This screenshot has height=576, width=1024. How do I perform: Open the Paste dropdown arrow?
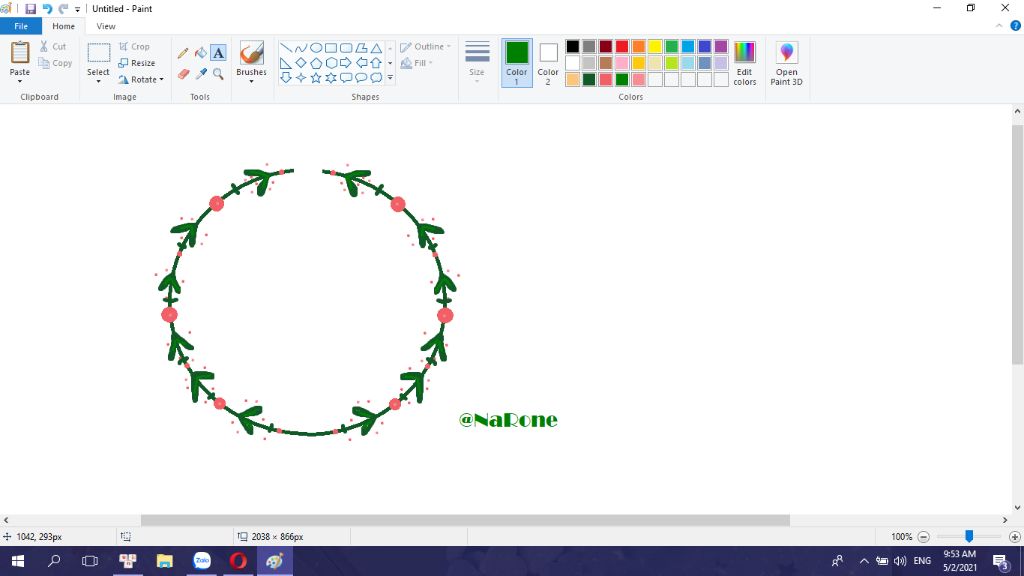coord(20,82)
